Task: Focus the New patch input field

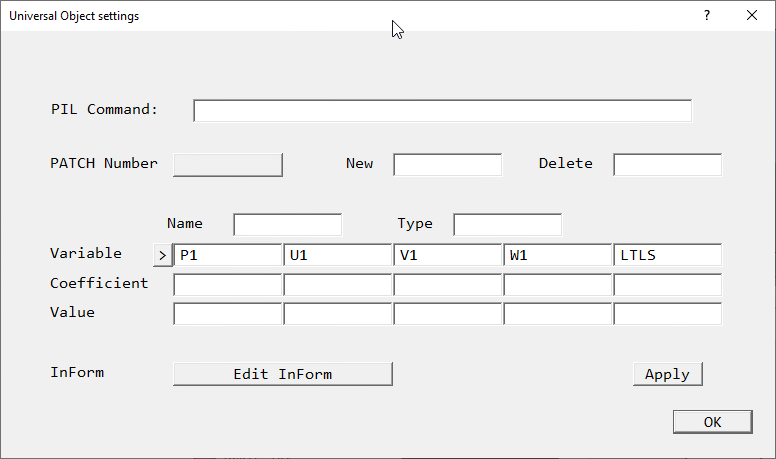Action: 447,164
